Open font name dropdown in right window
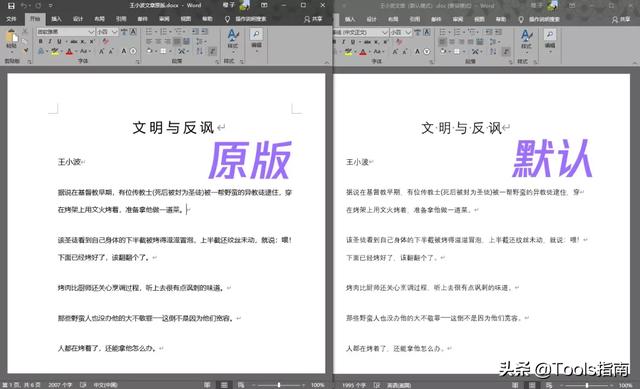Viewport: 640px width, 389px height. [x=384, y=32]
